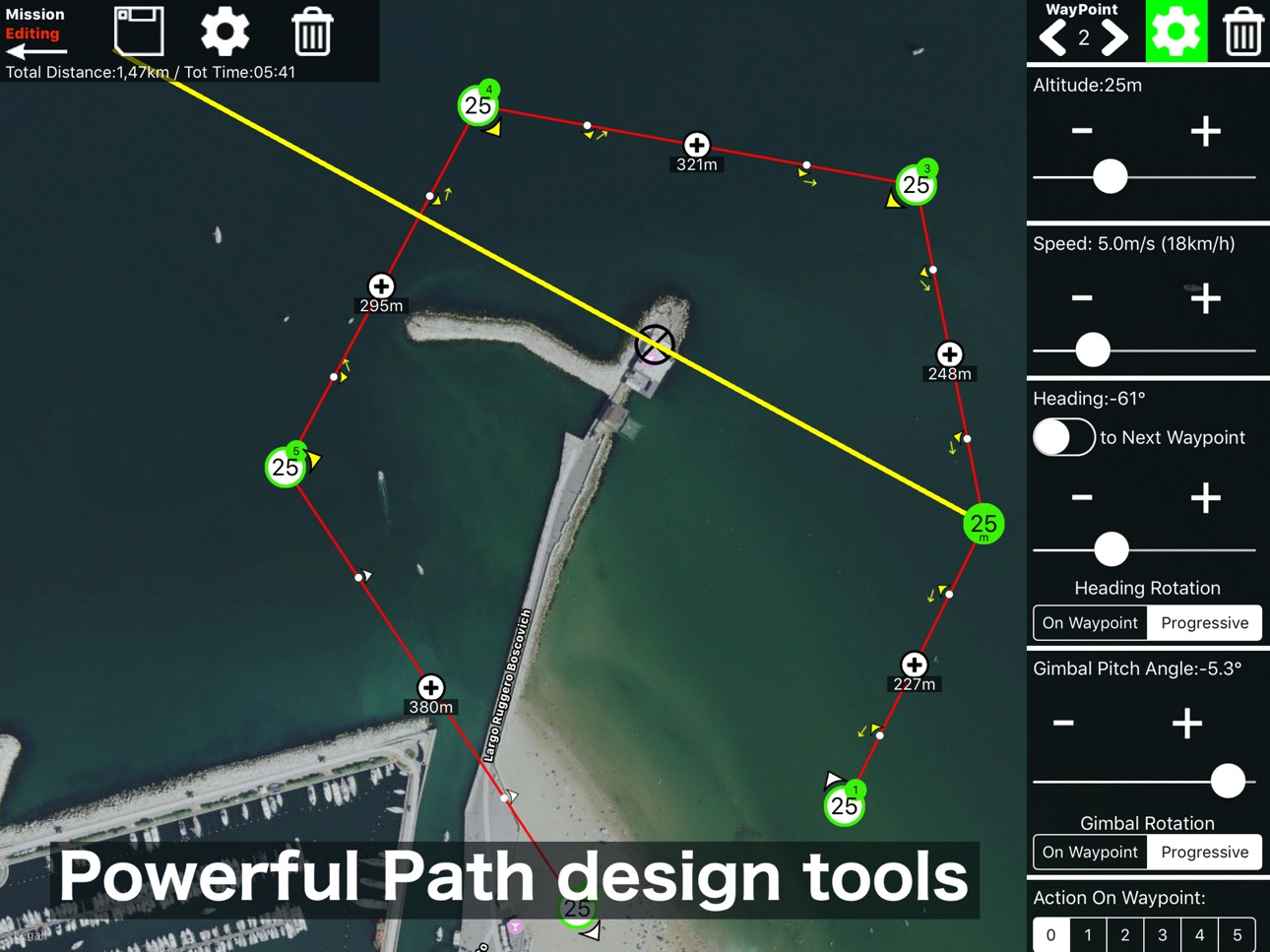1270x952 pixels.
Task: Select 3 actions on waypoint
Action: pyautogui.click(x=1163, y=934)
